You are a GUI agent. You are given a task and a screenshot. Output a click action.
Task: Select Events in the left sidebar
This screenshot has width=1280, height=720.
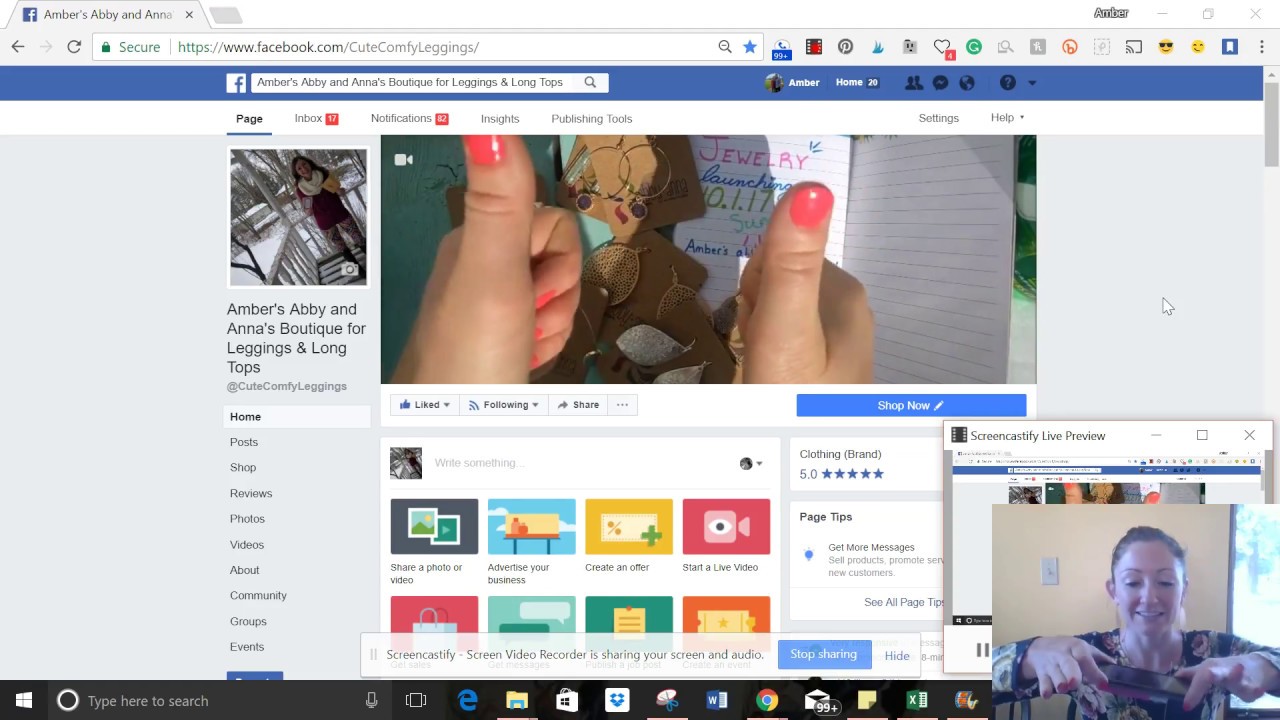click(247, 646)
